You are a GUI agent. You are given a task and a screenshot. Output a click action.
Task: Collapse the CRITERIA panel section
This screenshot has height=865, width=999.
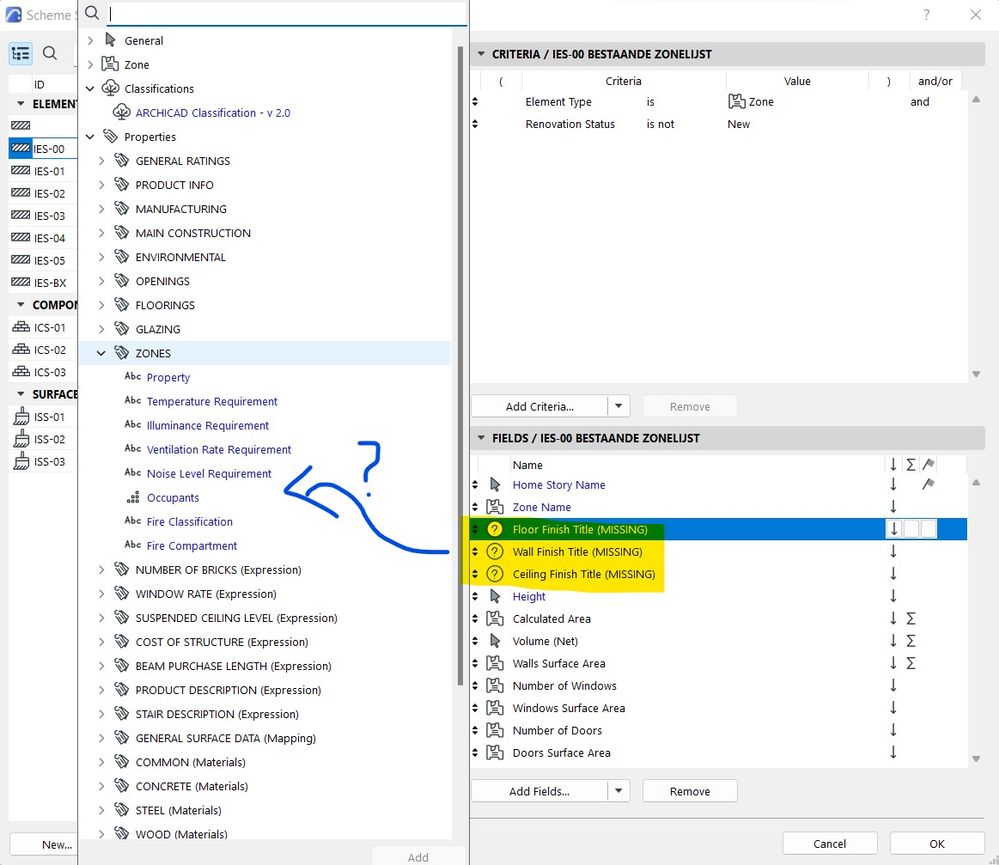[x=482, y=54]
